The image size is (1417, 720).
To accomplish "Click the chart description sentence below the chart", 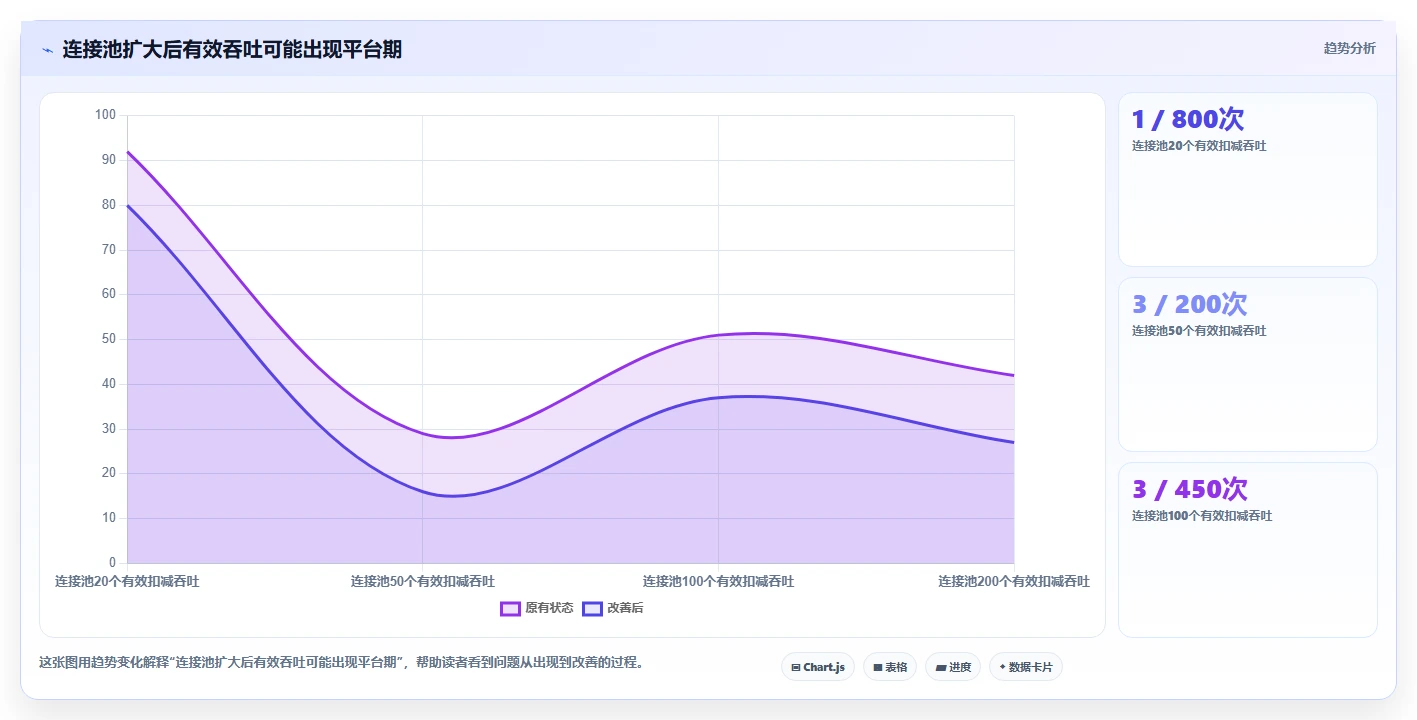I will 342,662.
